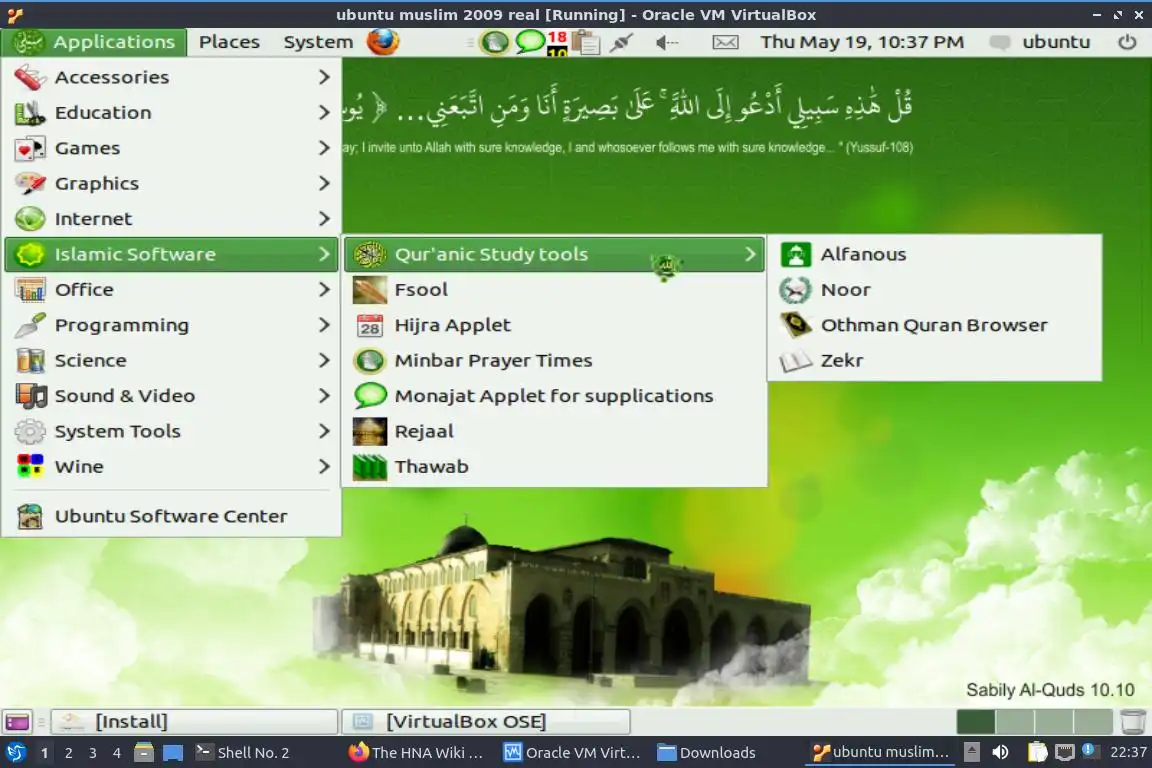Switch to Shell No. 2 task
The height and width of the screenshot is (768, 1152).
(x=242, y=753)
